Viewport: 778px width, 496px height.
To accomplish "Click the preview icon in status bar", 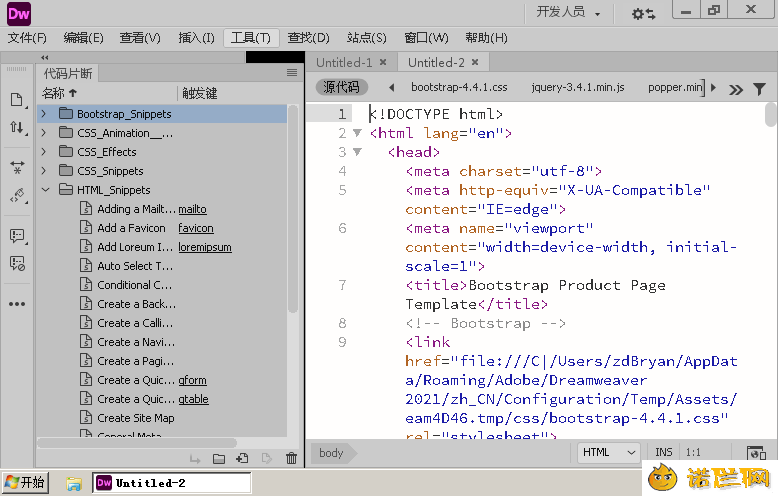I will click(x=756, y=452).
